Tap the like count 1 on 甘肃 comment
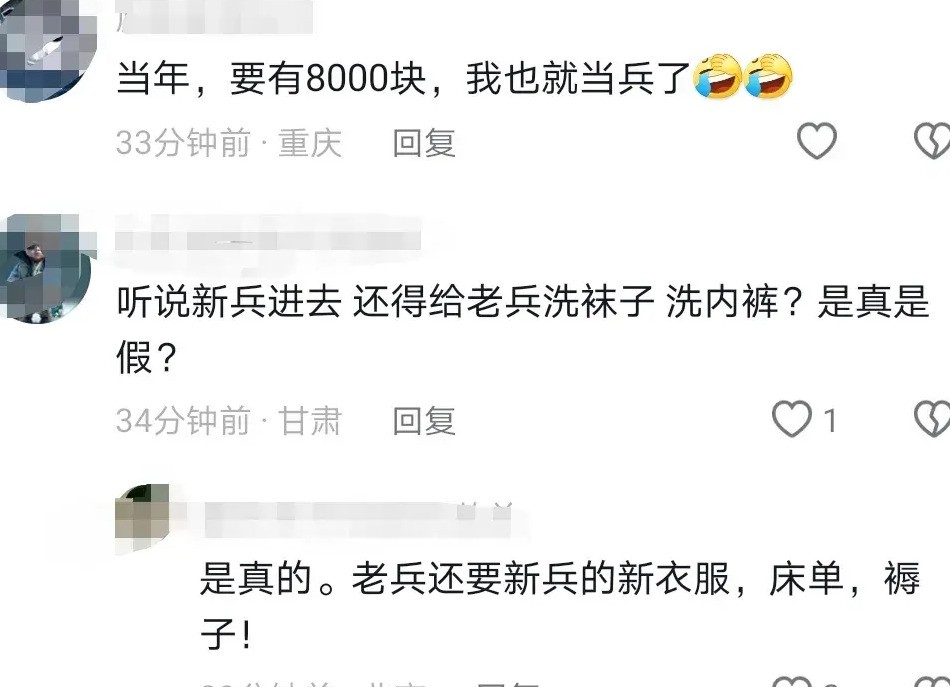Screen dimensions: 950x687 coord(831,420)
